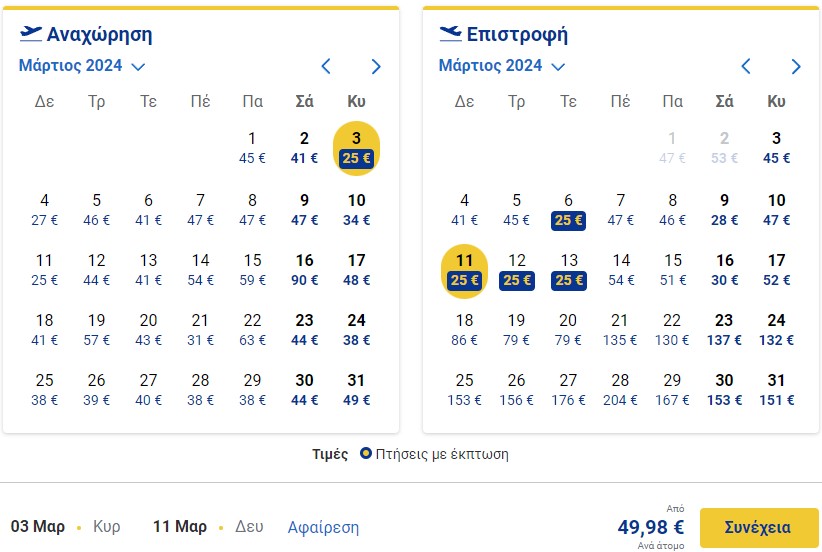Open departure month dropdown Μάρτιος 2024
Viewport: 822px width, 552px height.
(x=82, y=66)
